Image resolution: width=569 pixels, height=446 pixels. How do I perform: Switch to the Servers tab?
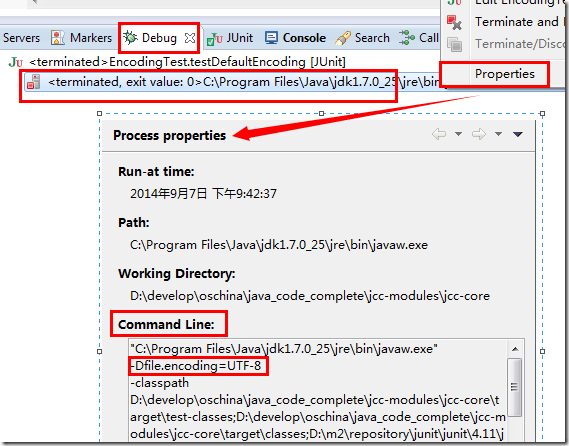[21, 38]
